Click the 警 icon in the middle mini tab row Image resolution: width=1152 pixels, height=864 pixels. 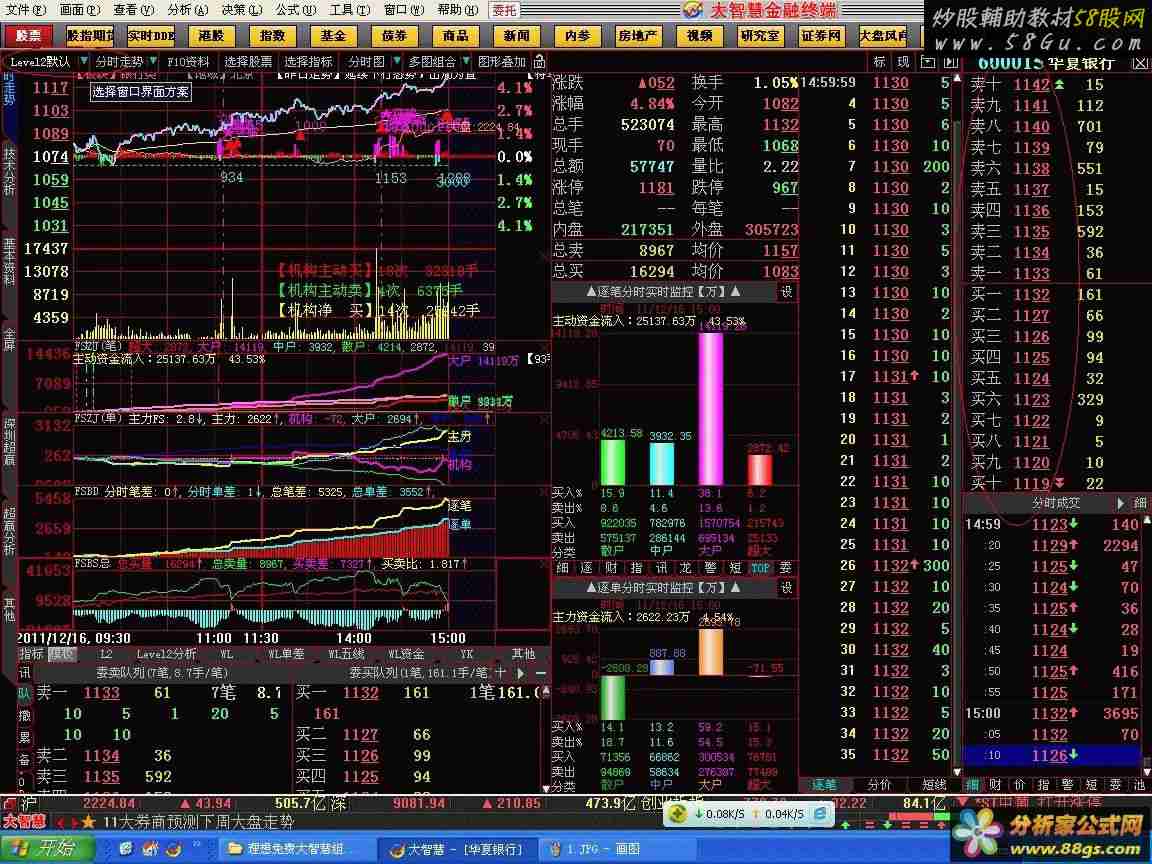[x=710, y=567]
